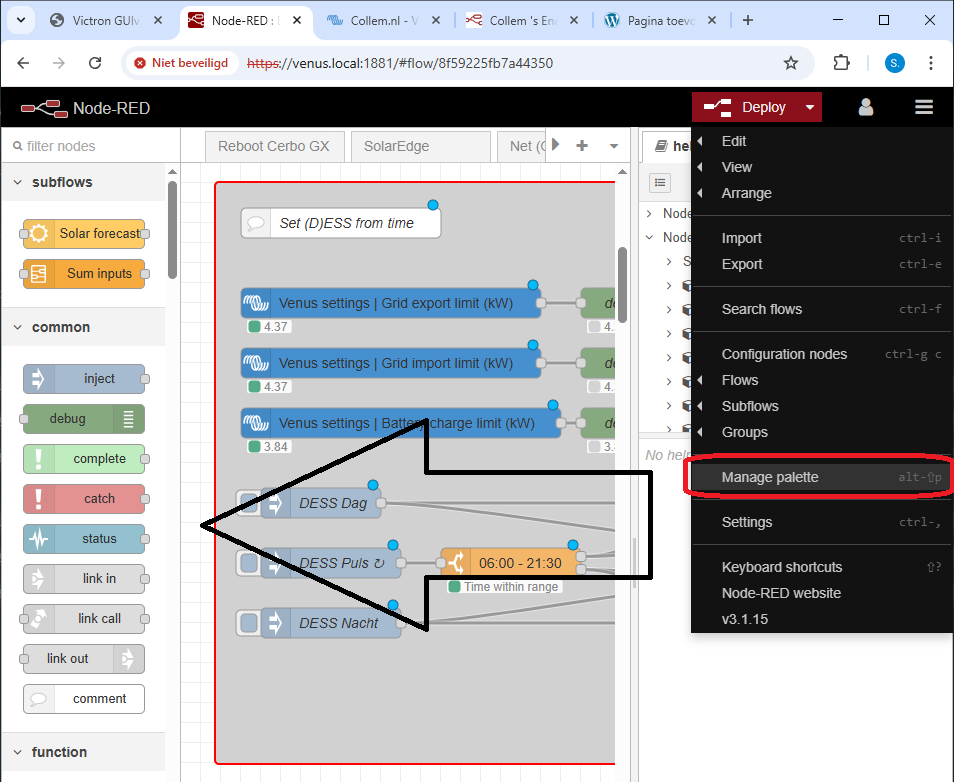Screen dimensions: 954x782
Task: Collapse the subflows palette category
Action: 18,182
